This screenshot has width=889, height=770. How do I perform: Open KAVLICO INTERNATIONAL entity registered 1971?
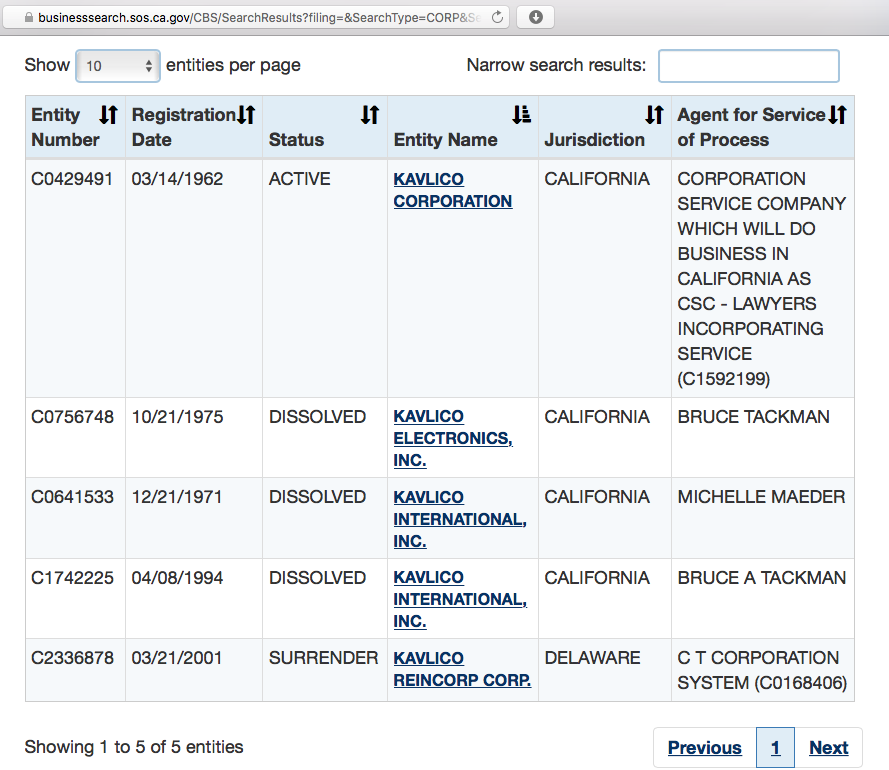pos(459,518)
